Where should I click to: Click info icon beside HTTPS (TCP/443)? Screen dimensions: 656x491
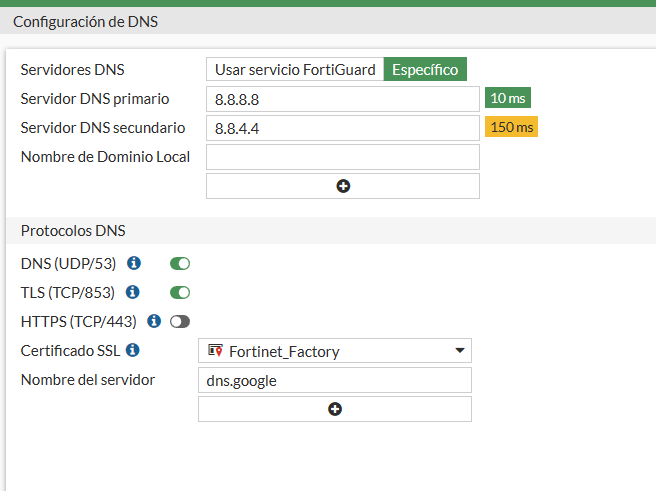[154, 322]
